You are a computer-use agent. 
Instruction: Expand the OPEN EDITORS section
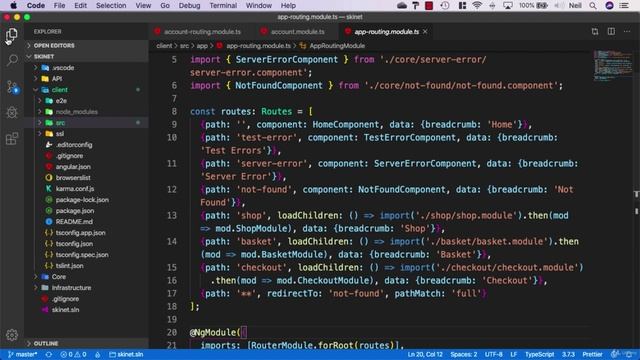coord(86,46)
